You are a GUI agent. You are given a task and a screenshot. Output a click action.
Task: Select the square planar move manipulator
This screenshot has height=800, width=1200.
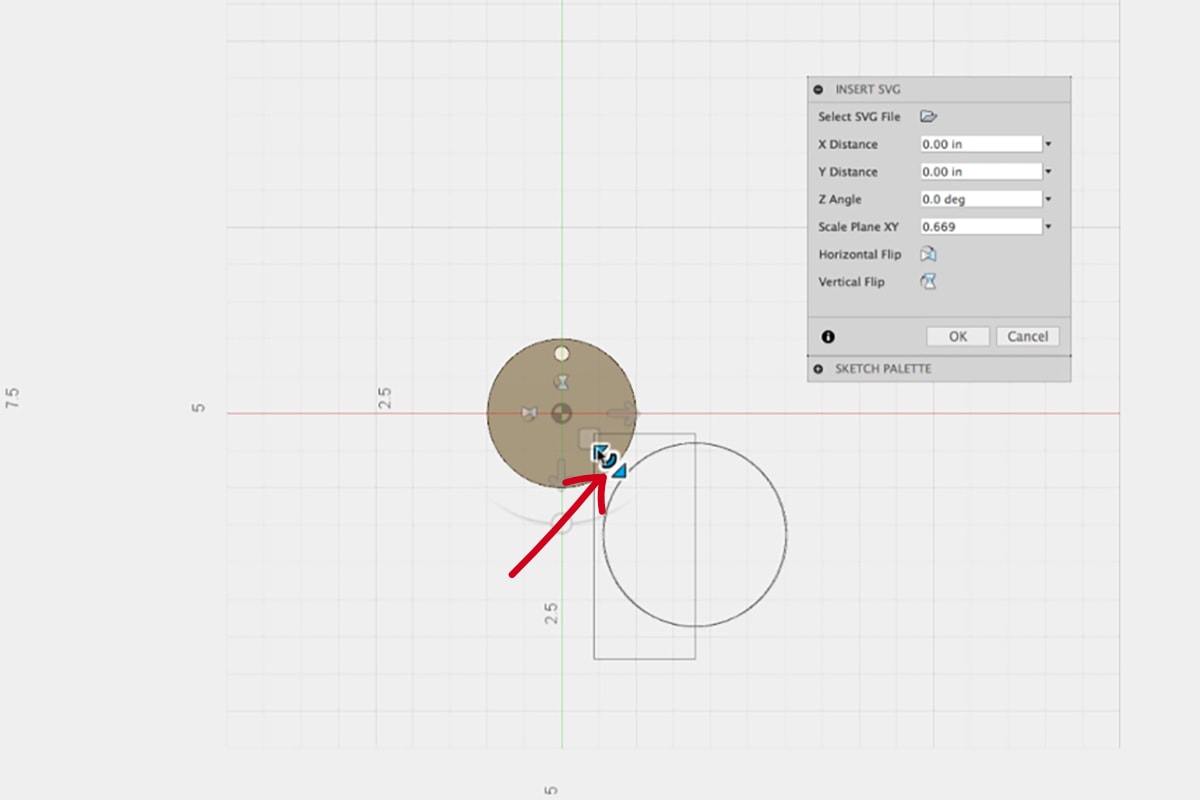coord(589,438)
